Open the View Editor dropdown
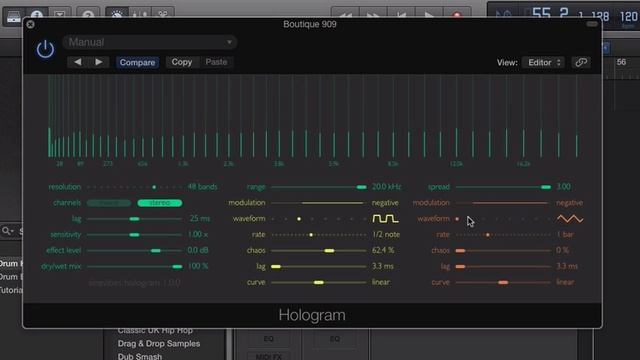The image size is (640, 360). pos(544,62)
